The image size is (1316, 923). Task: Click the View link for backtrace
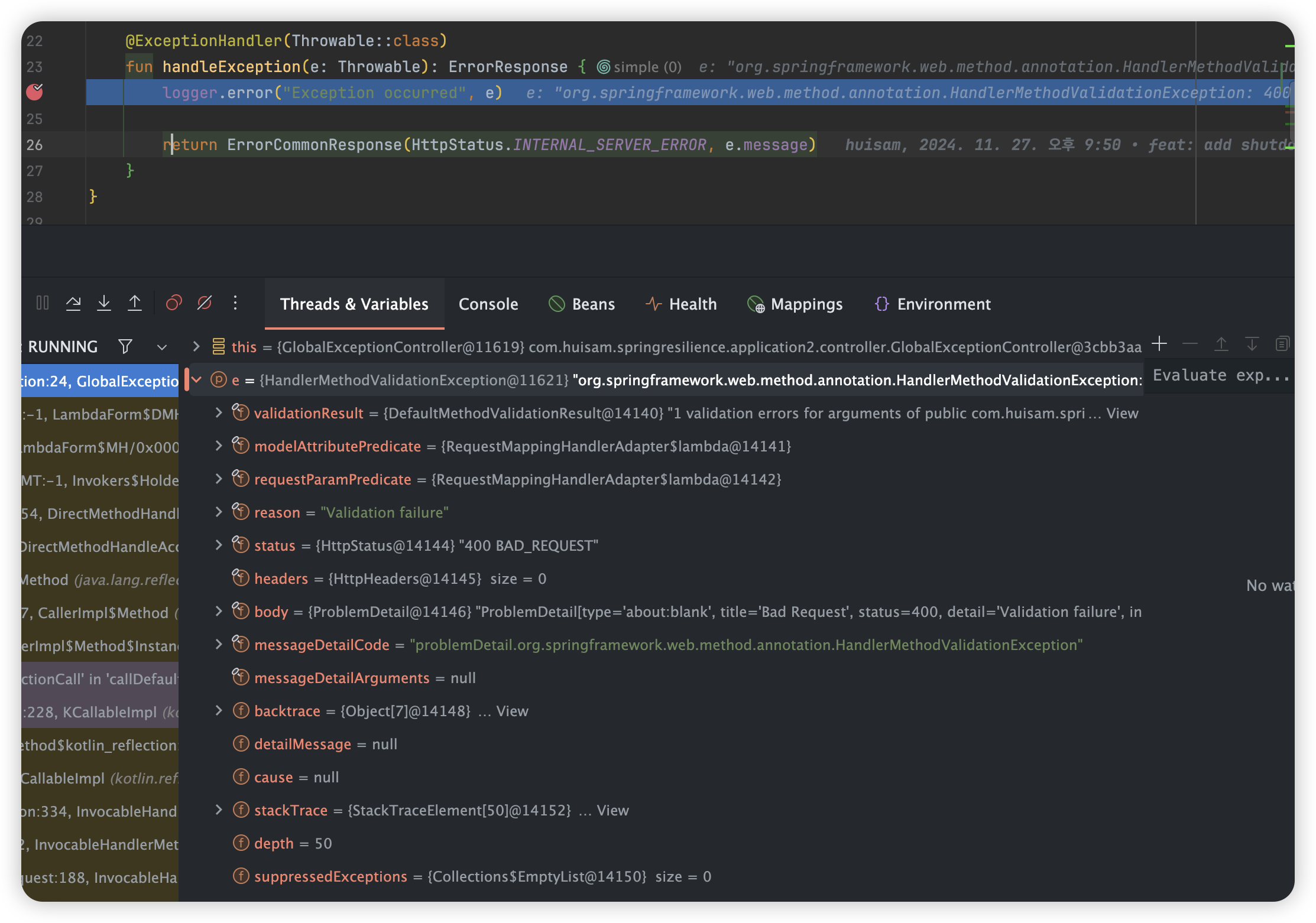[512, 711]
